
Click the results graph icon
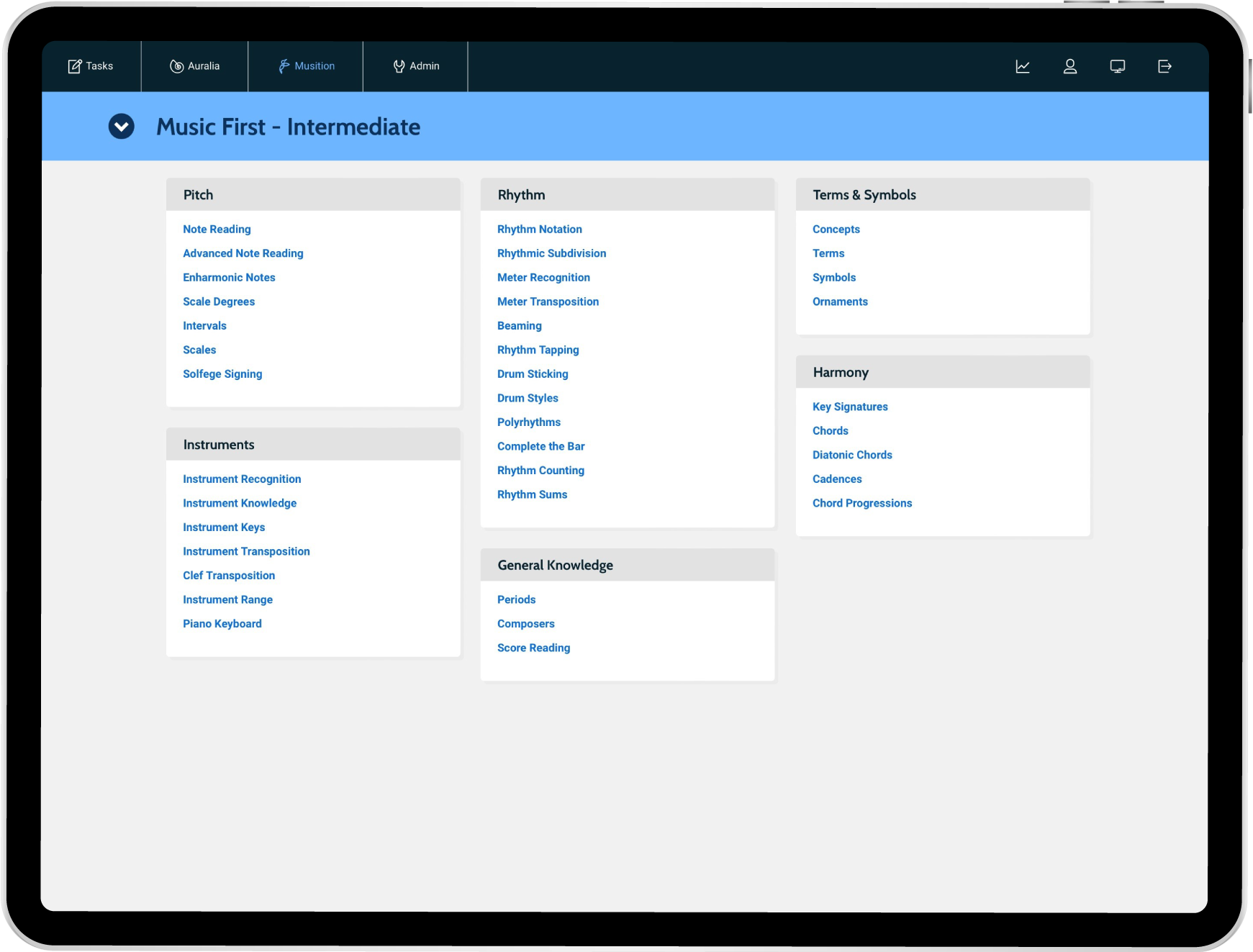click(x=1022, y=66)
